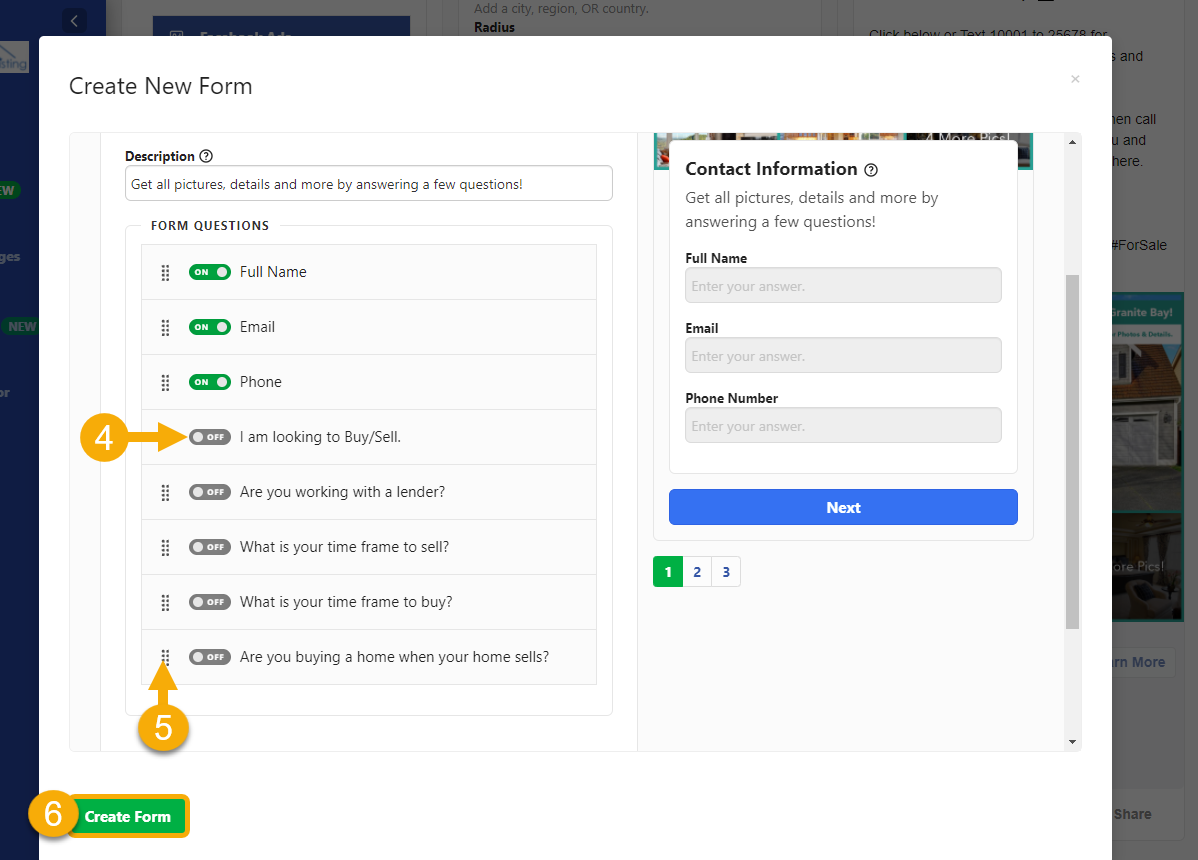1198x860 pixels.
Task: Click the green Create Form button
Action: pyautogui.click(x=128, y=816)
